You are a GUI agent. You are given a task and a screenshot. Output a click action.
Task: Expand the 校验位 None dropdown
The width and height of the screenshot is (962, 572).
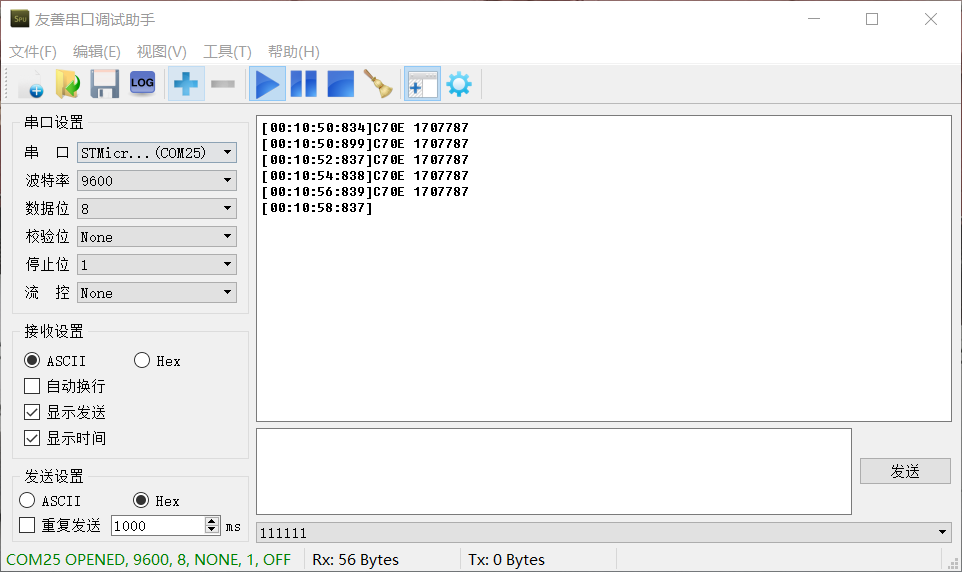coord(157,237)
